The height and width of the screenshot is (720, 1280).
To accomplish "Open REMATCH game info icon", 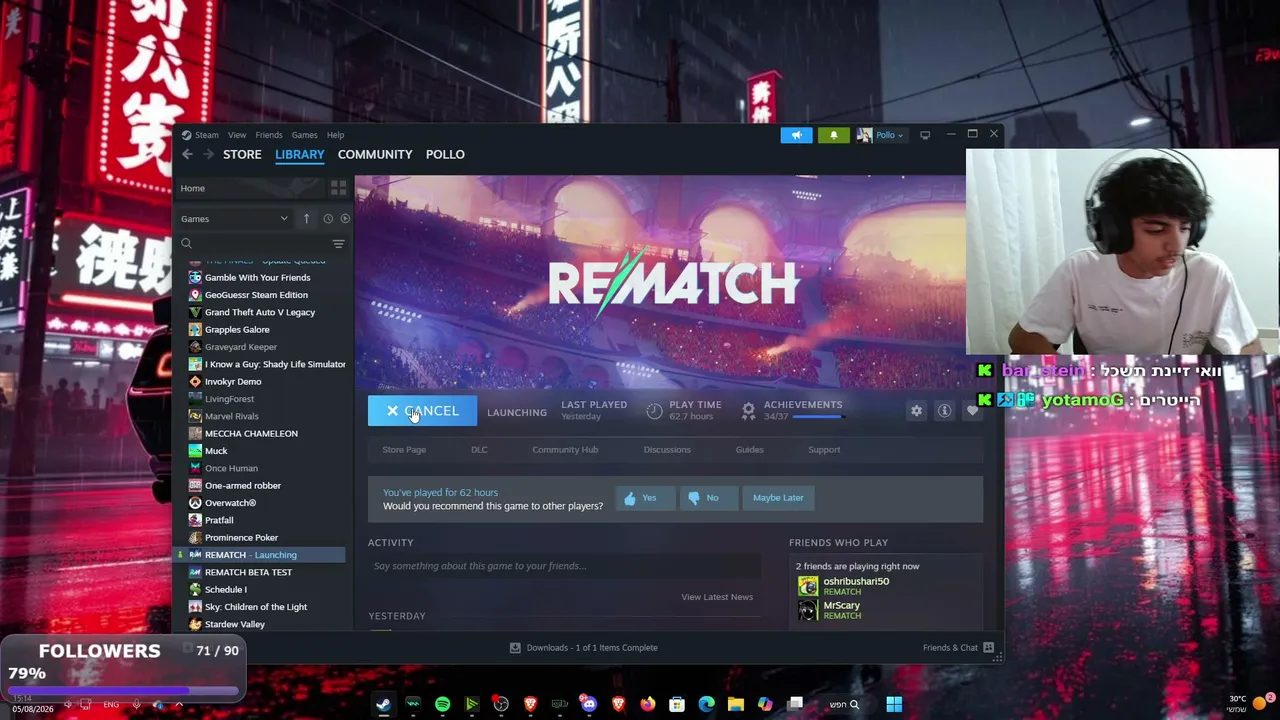I will [944, 411].
